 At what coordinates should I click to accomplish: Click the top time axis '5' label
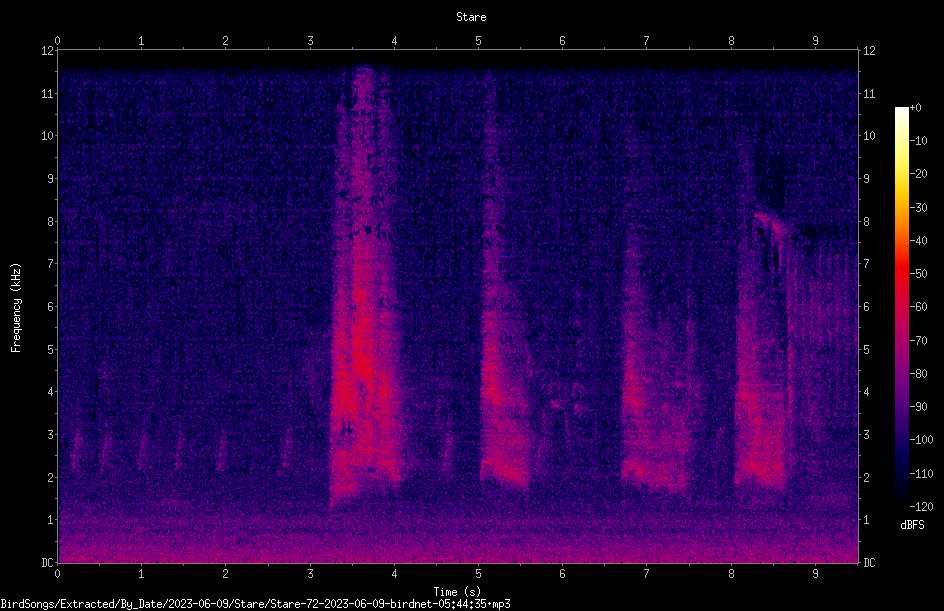479,40
